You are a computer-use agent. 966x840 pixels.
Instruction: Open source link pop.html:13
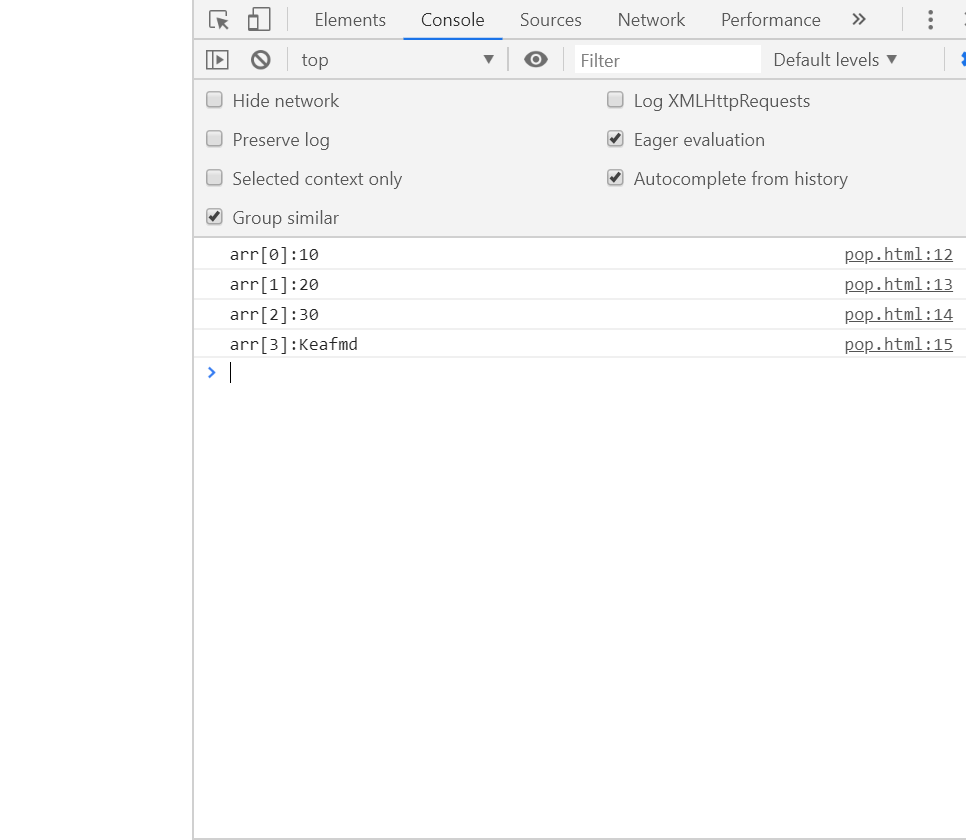click(898, 285)
